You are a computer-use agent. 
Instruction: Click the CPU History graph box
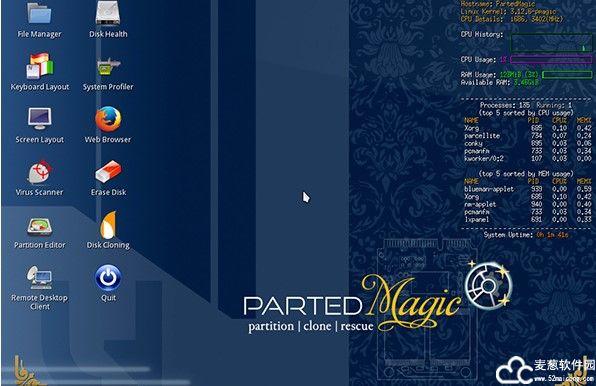551,43
